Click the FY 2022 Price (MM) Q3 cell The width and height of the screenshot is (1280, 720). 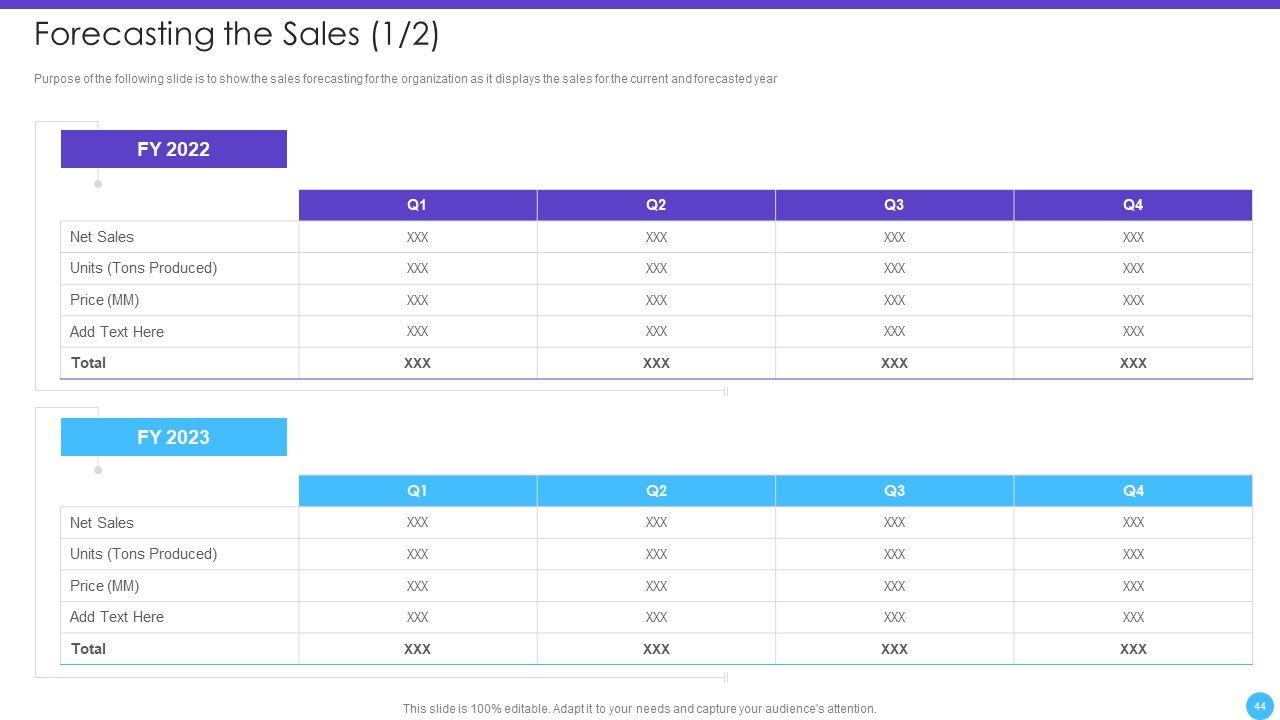[x=894, y=300]
